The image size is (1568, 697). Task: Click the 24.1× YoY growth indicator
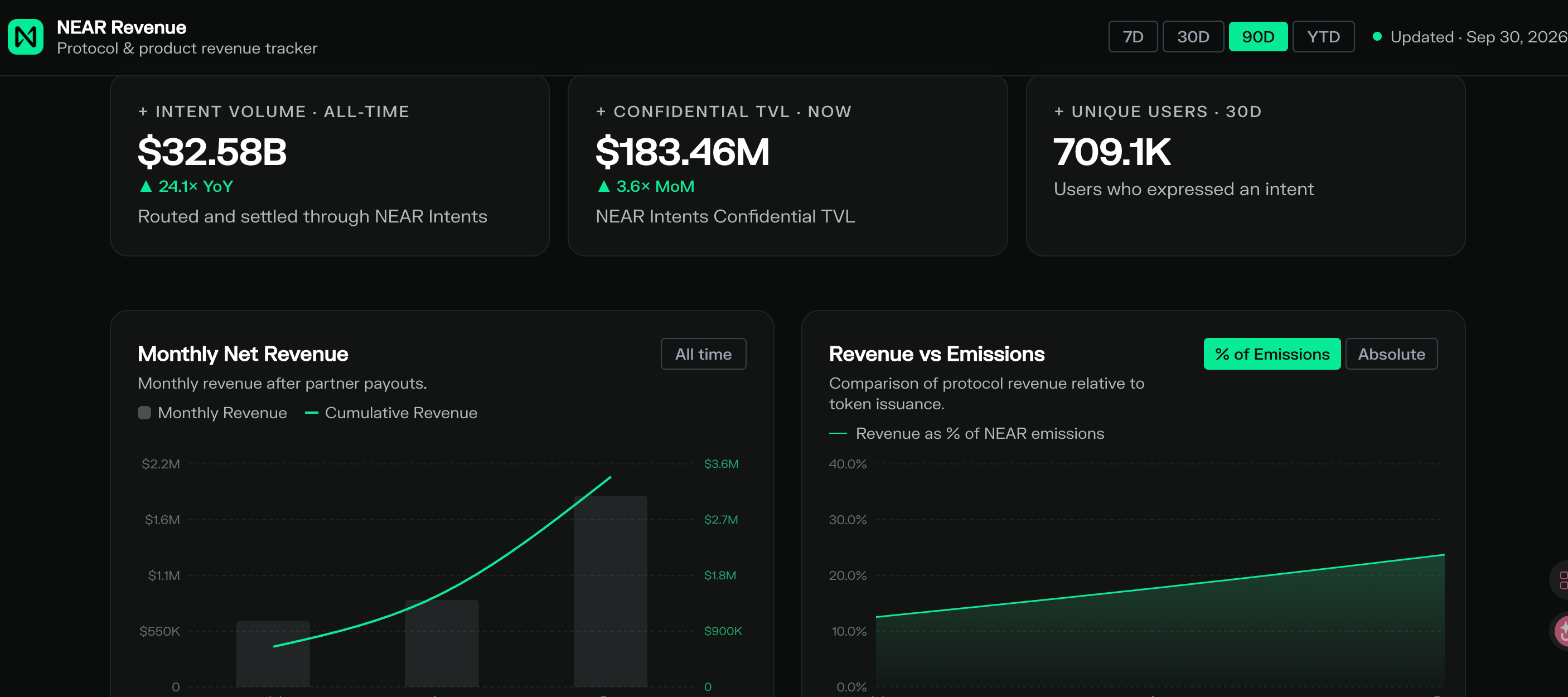186,186
